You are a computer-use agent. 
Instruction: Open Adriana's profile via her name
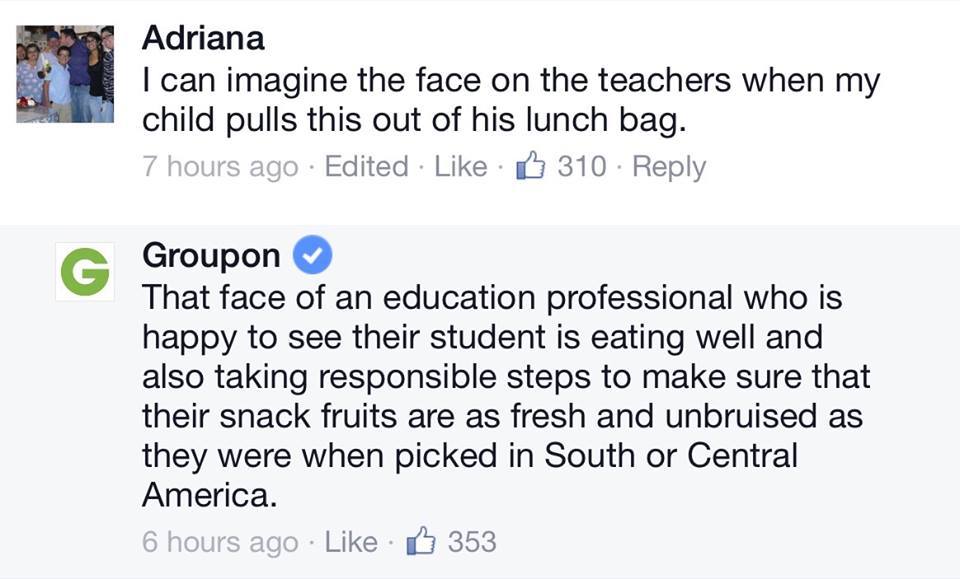tap(204, 38)
